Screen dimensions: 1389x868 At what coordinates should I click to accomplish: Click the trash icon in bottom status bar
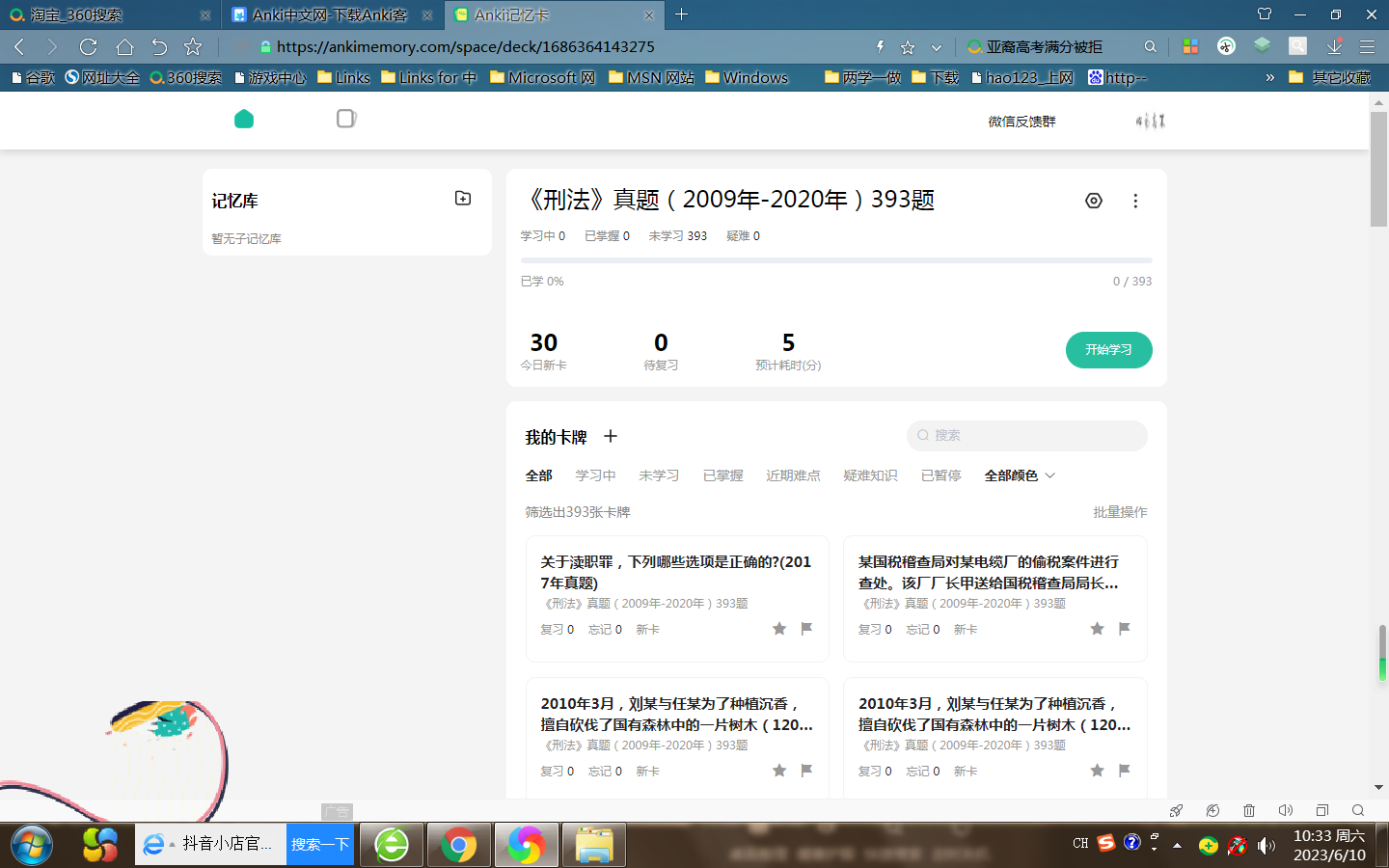click(x=1249, y=811)
